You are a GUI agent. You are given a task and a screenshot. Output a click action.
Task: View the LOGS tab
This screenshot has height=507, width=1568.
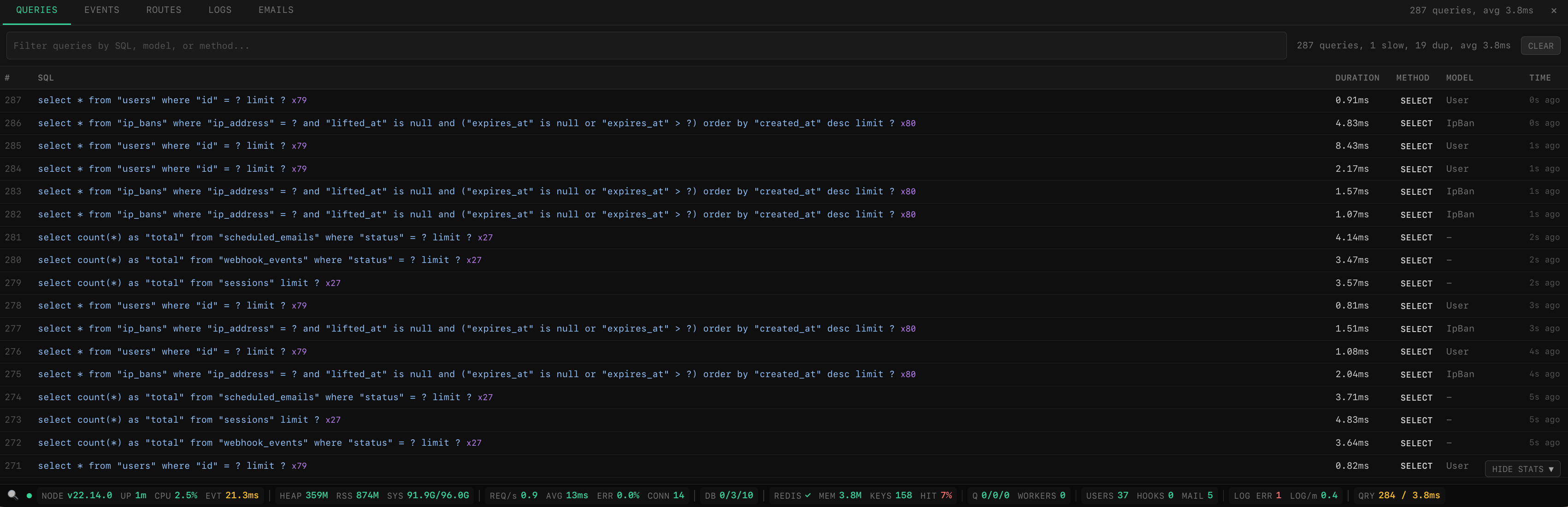pyautogui.click(x=220, y=10)
